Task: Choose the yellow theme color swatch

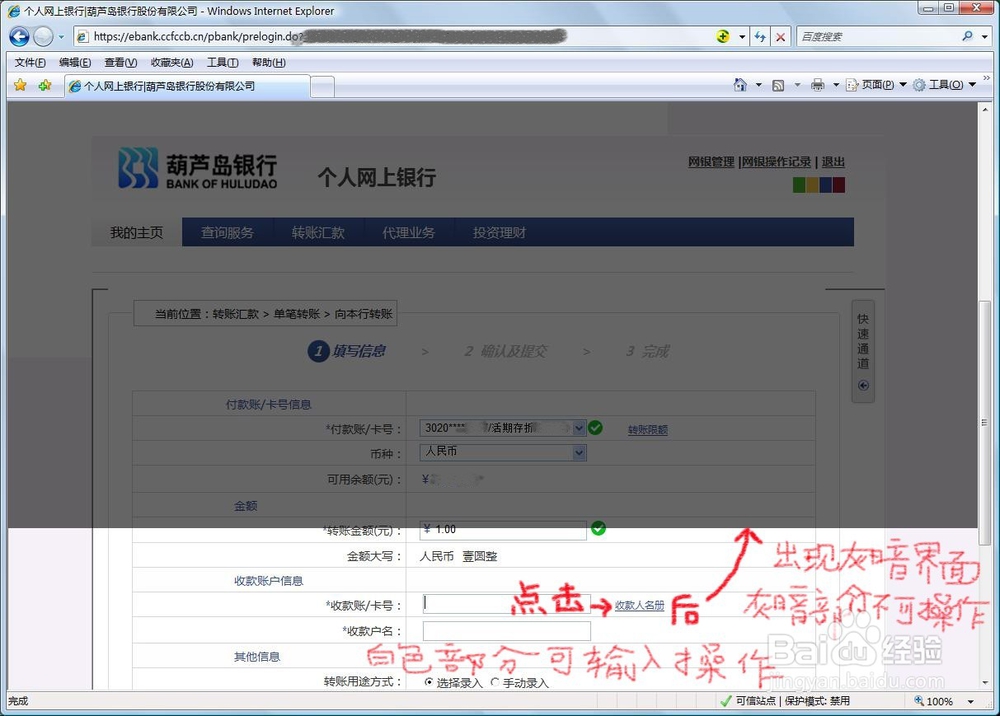Action: pos(812,185)
